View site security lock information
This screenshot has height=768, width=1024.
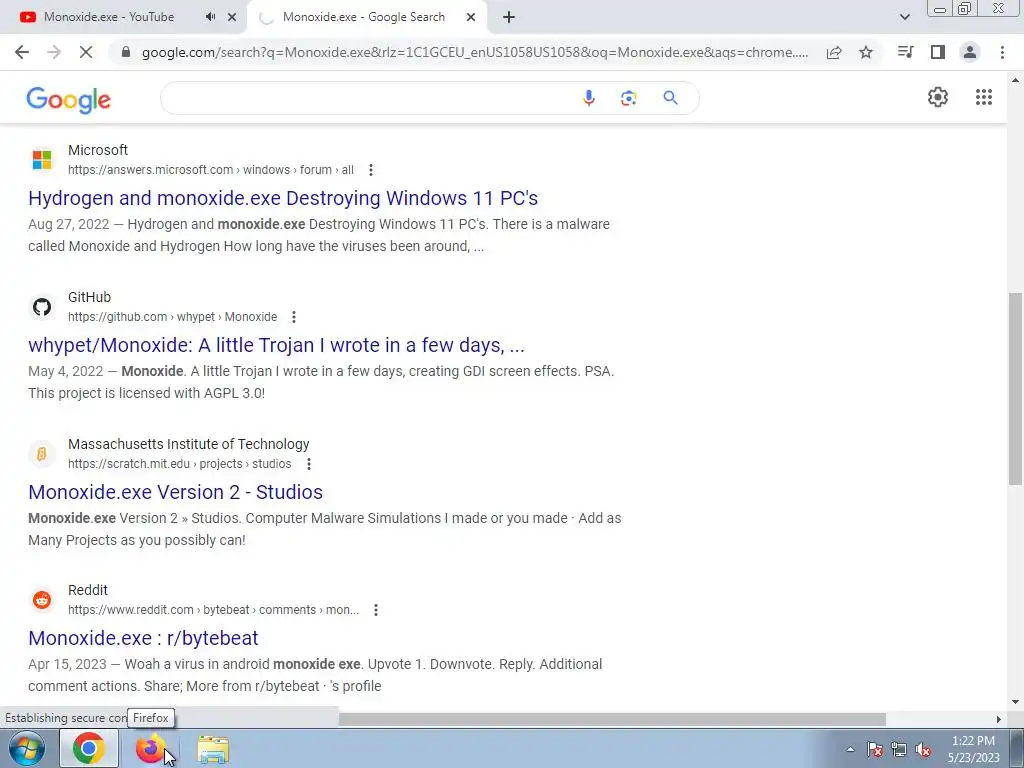[126, 52]
